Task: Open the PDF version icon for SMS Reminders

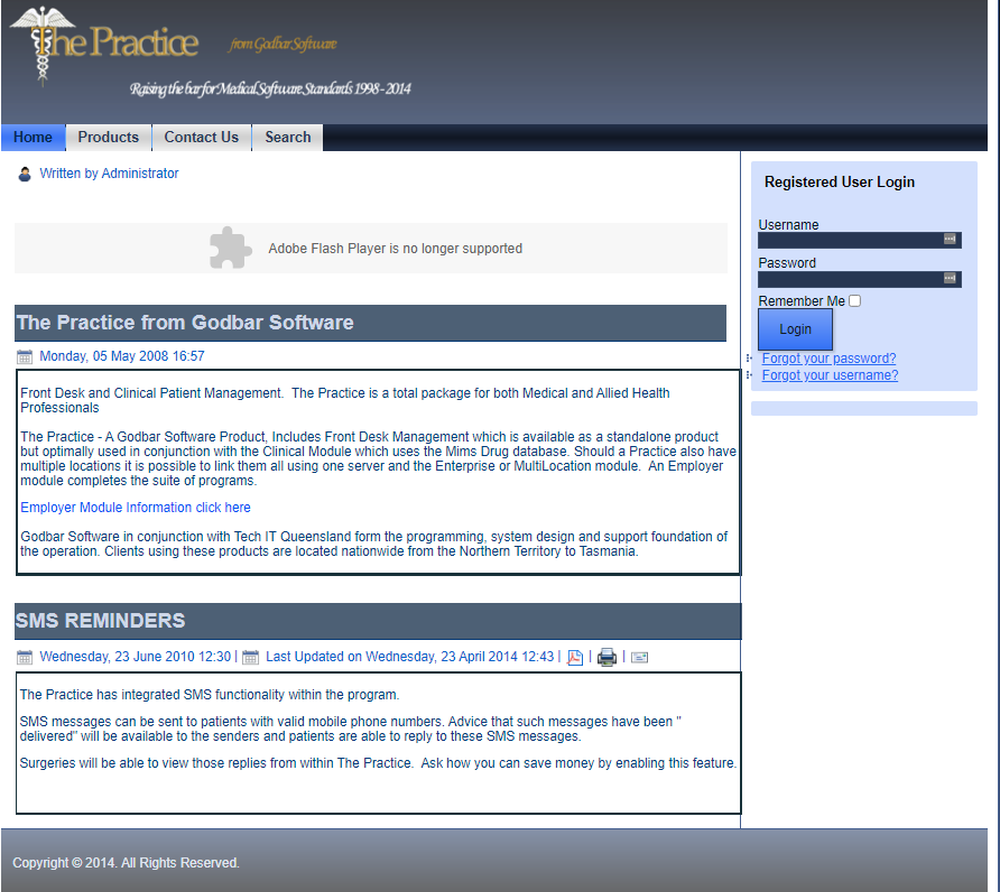Action: coord(575,657)
